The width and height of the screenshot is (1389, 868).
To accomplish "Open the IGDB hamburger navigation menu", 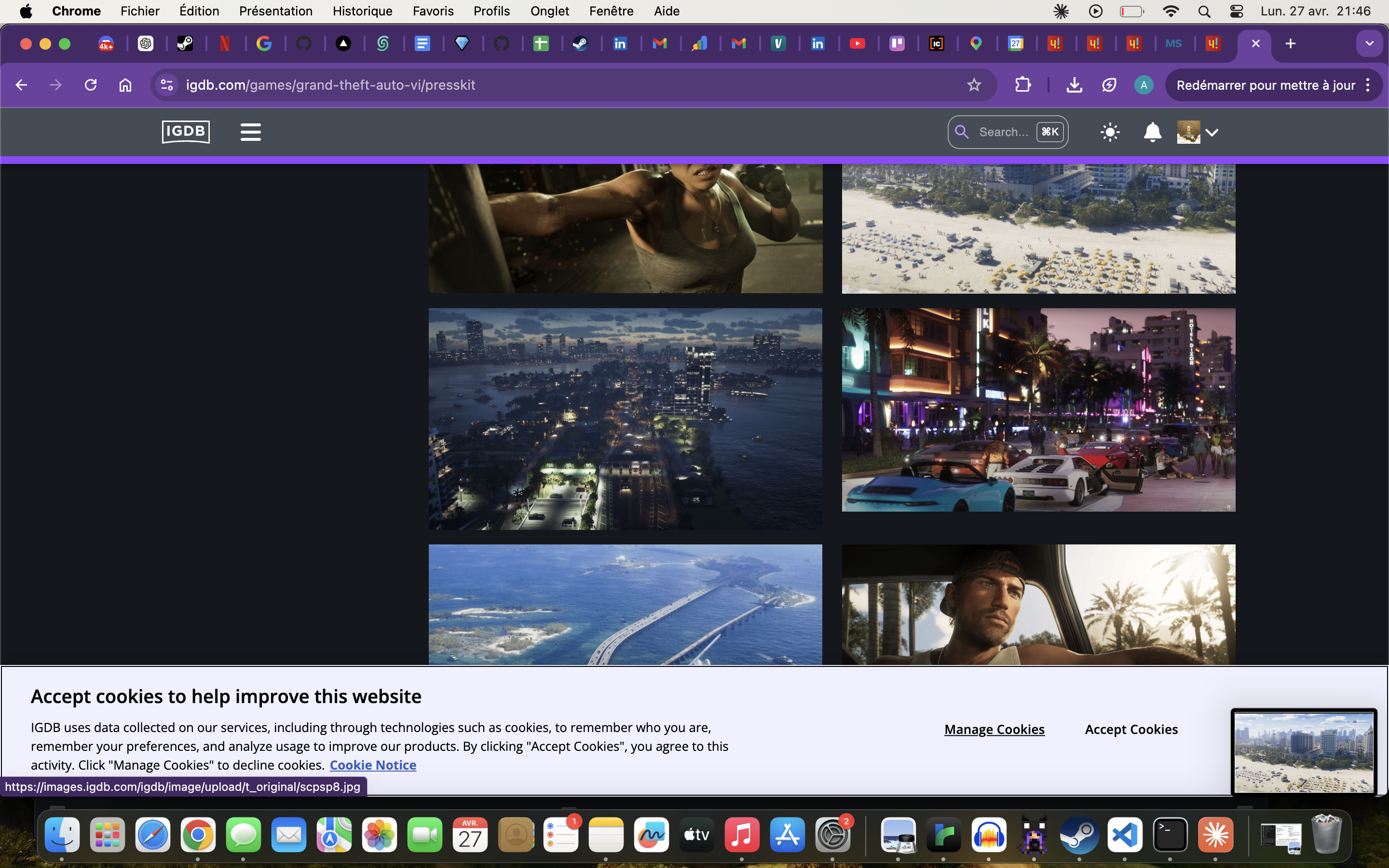I will [x=250, y=132].
